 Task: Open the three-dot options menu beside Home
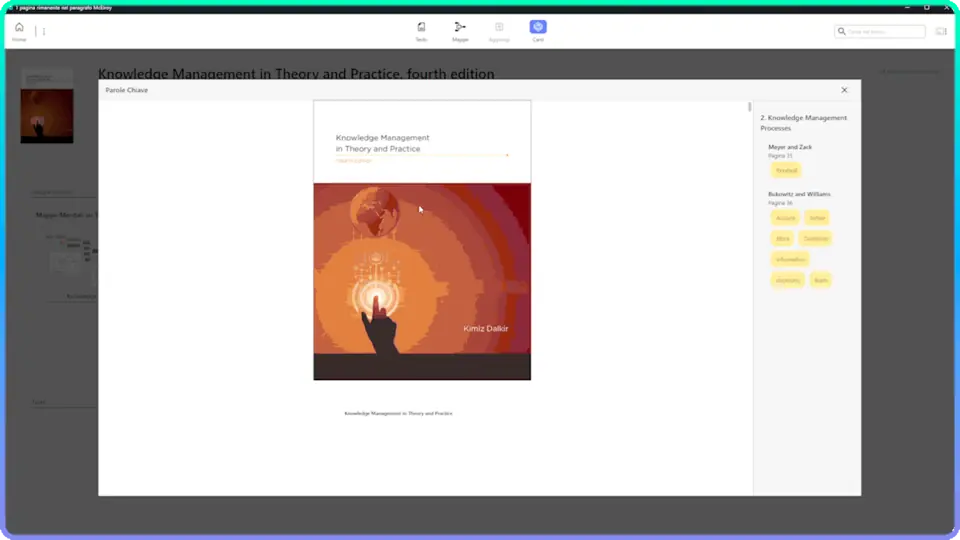(x=43, y=31)
